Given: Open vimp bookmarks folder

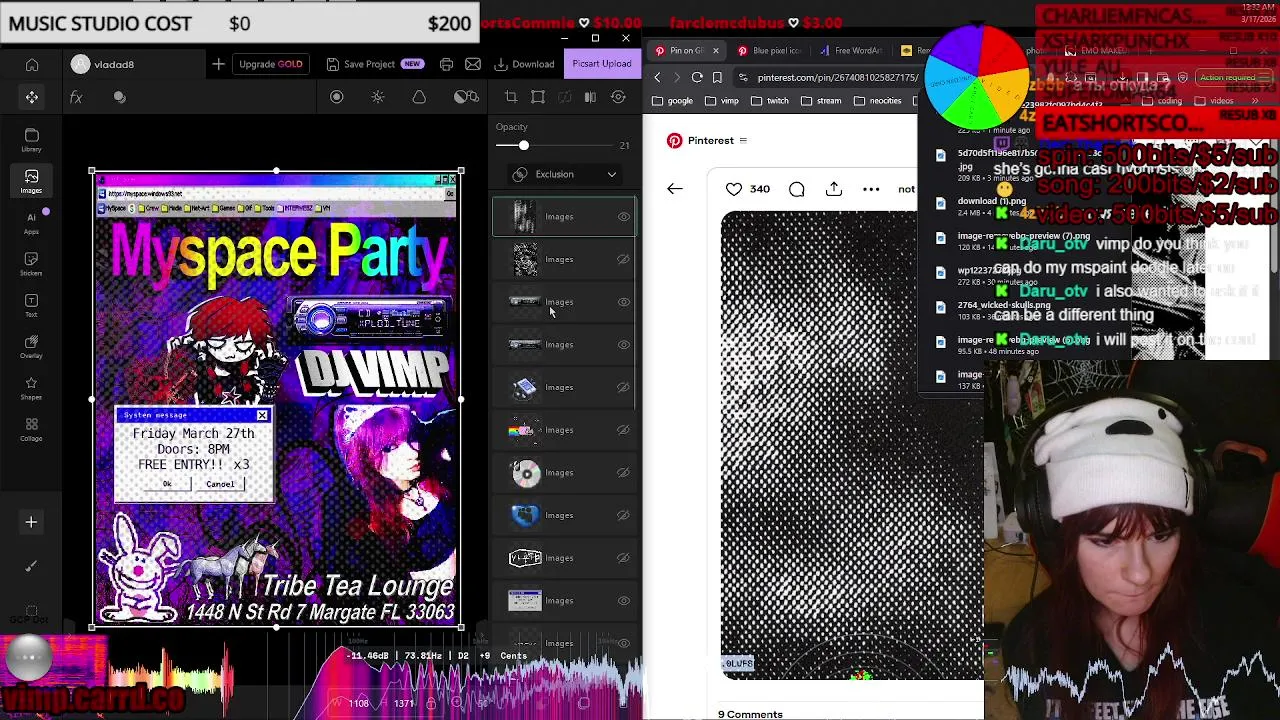Looking at the screenshot, I should pos(722,101).
